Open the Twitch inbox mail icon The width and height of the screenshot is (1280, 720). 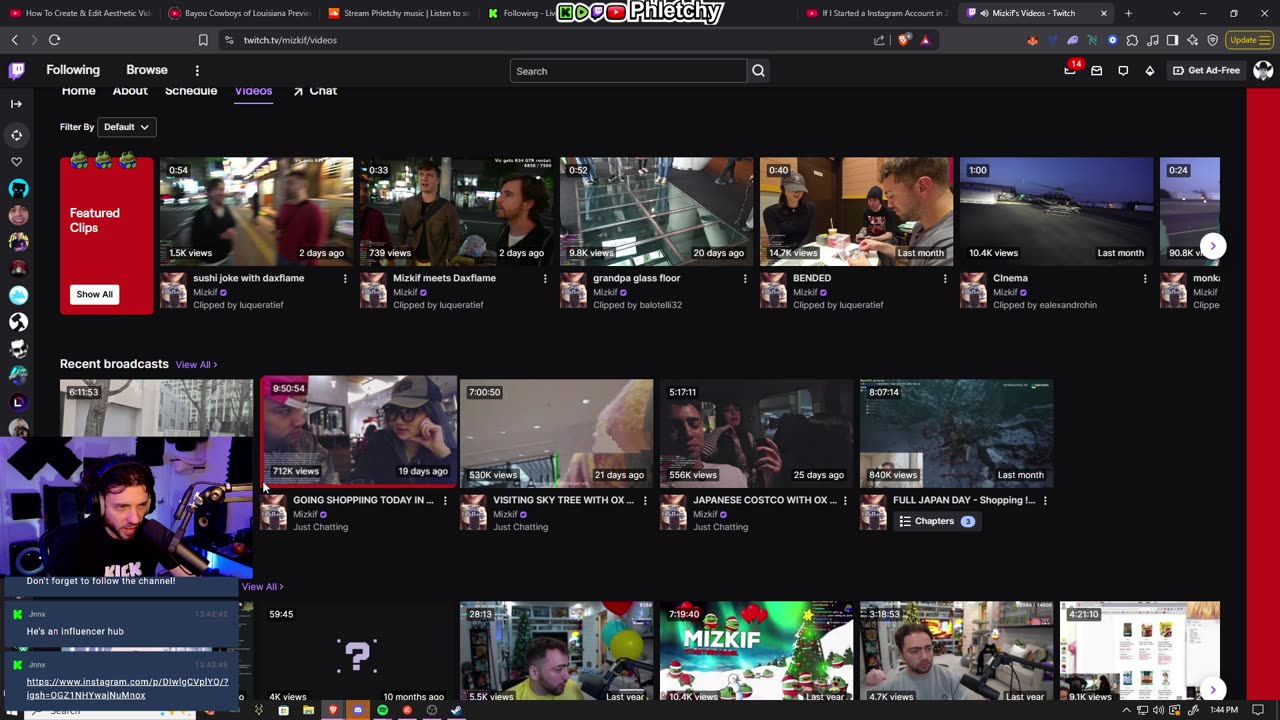1097,71
